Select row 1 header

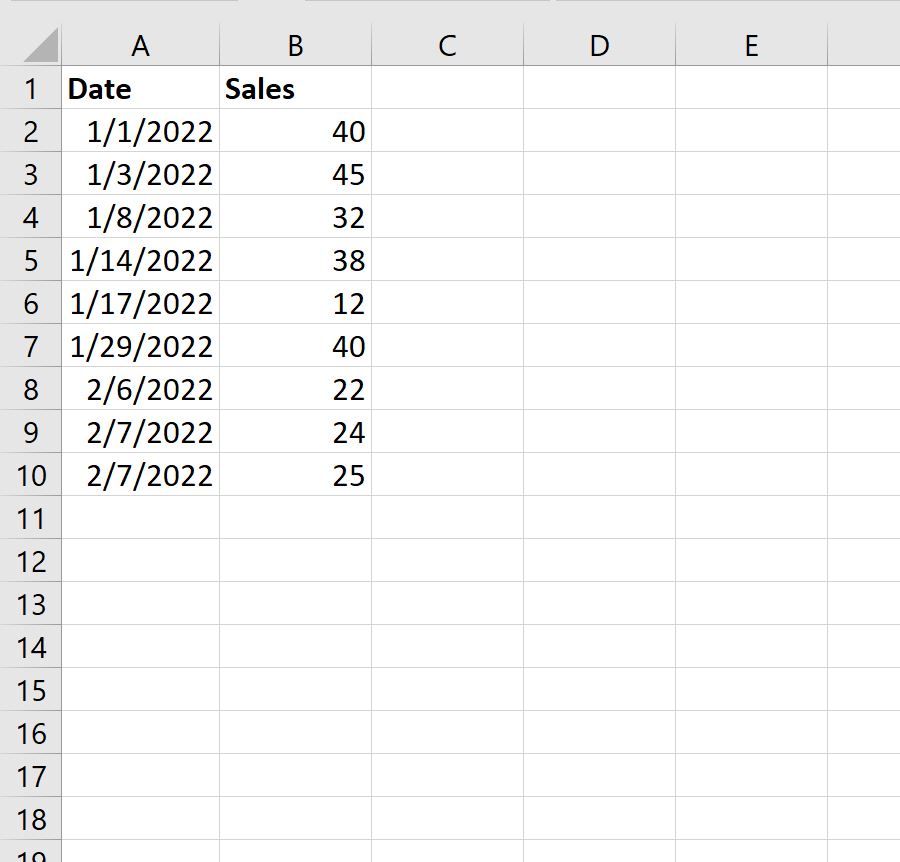(32, 88)
